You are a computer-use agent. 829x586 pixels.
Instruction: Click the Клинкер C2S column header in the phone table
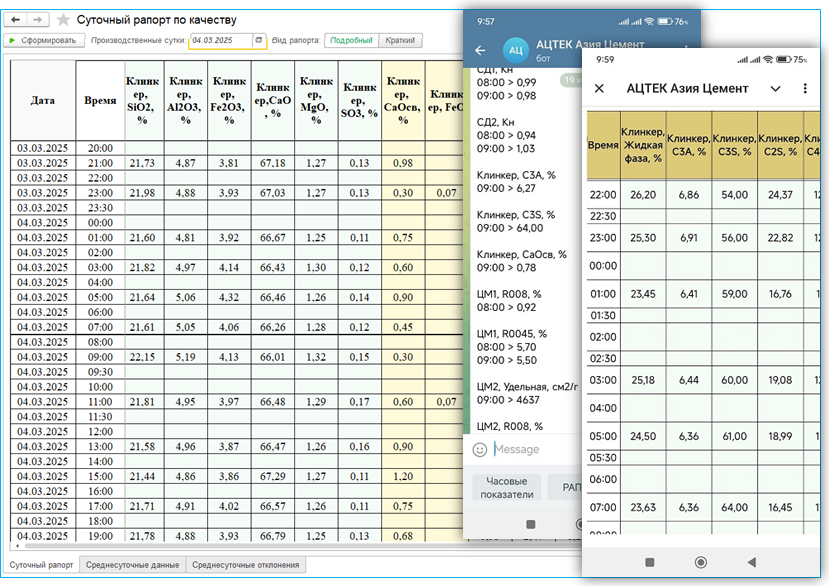click(x=780, y=145)
